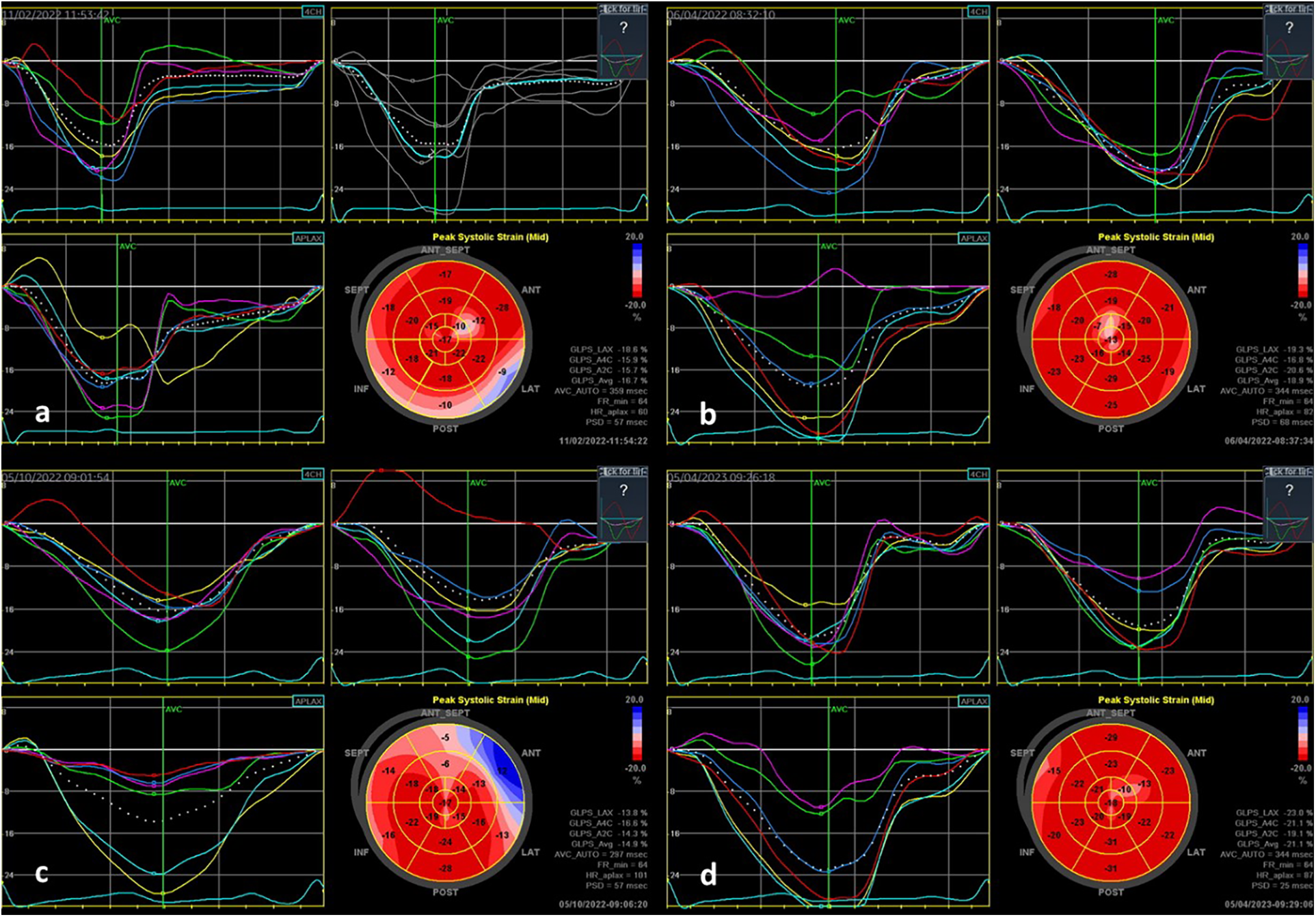The width and height of the screenshot is (1316, 917).
Task: Click the question mark tip icon in panel c
Action: coord(623,490)
